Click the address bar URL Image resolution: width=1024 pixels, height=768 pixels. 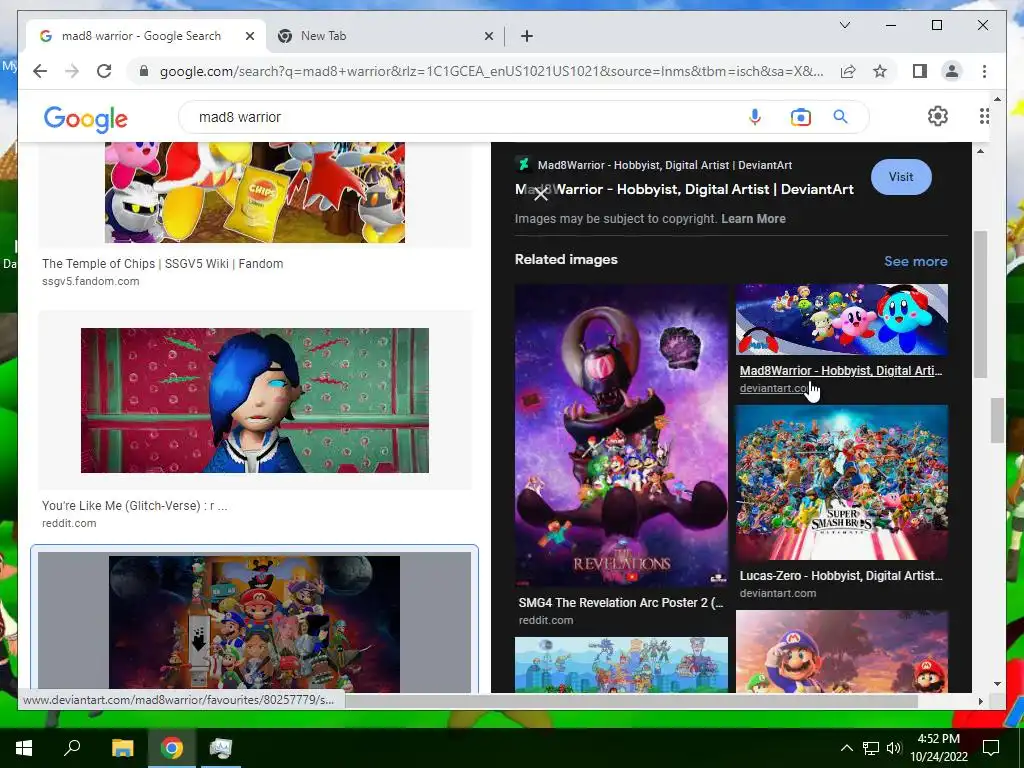point(491,71)
